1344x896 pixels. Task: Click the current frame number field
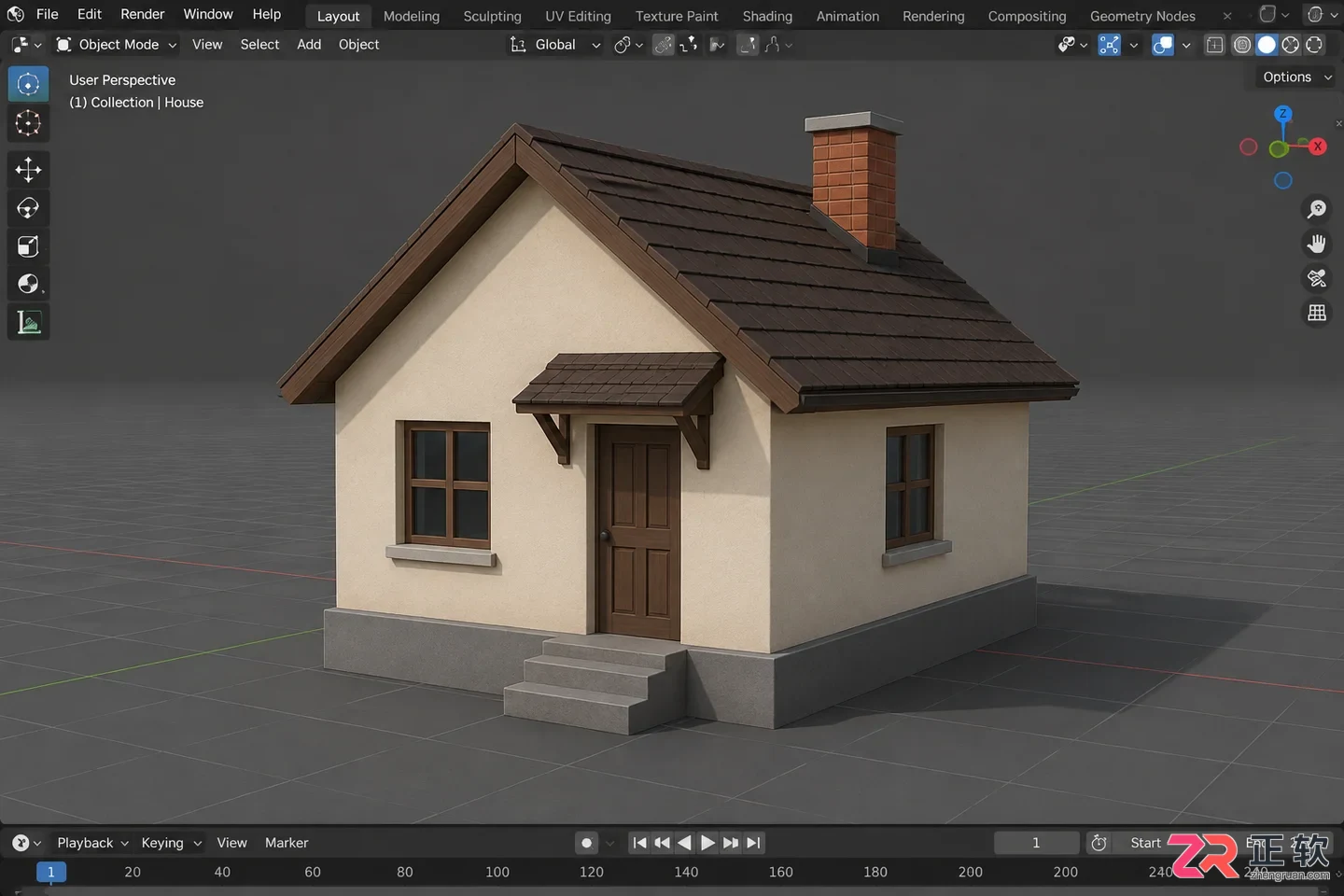tap(1036, 843)
